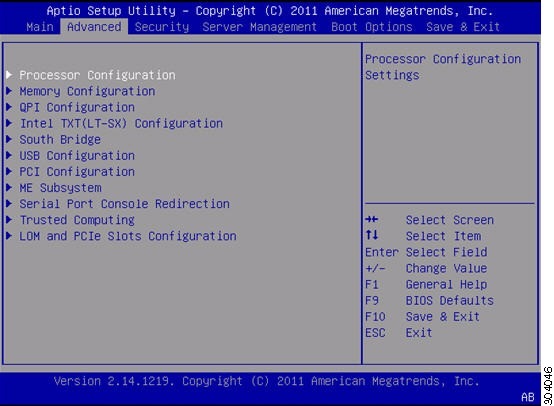Screen dimensions: 554x406
Task: Click the 'Select Item' help text
Action: [443, 236]
